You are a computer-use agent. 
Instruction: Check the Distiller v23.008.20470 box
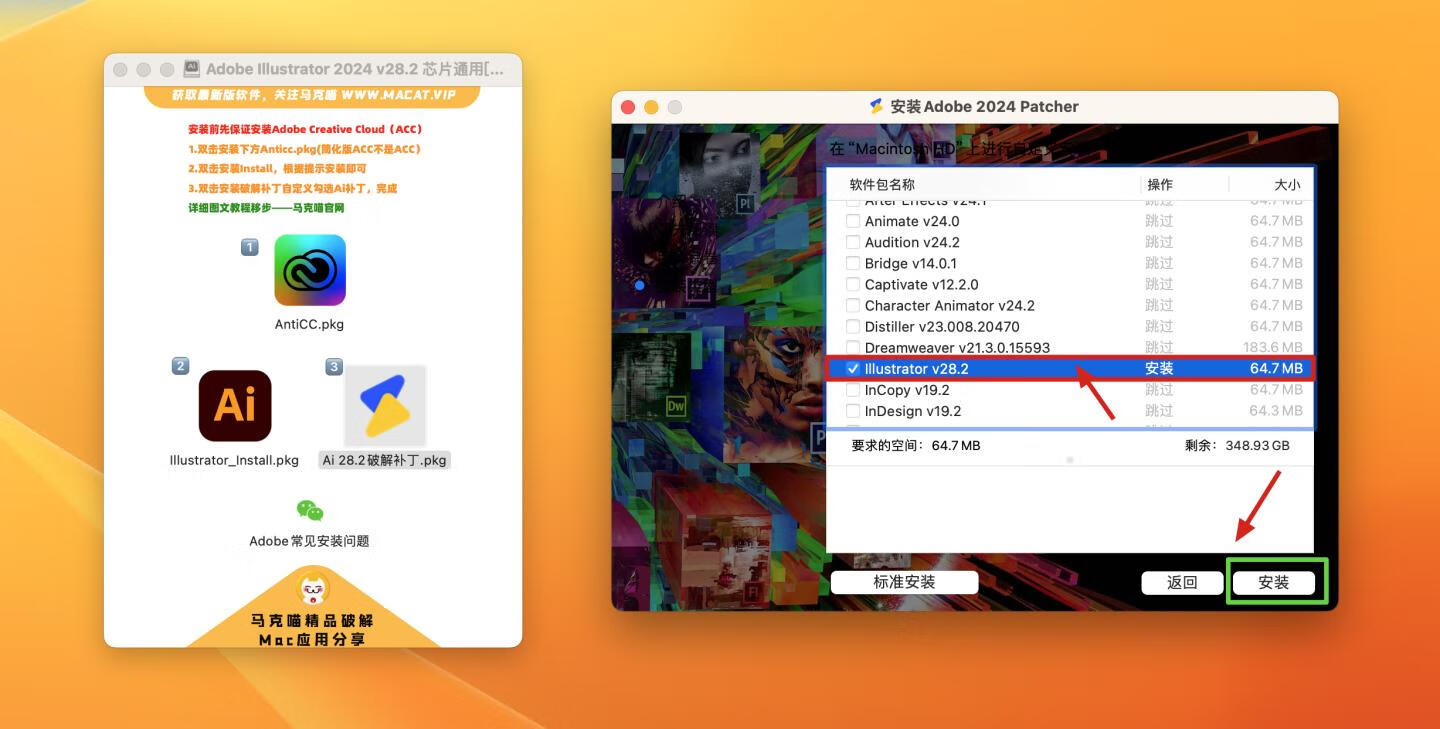pos(853,326)
